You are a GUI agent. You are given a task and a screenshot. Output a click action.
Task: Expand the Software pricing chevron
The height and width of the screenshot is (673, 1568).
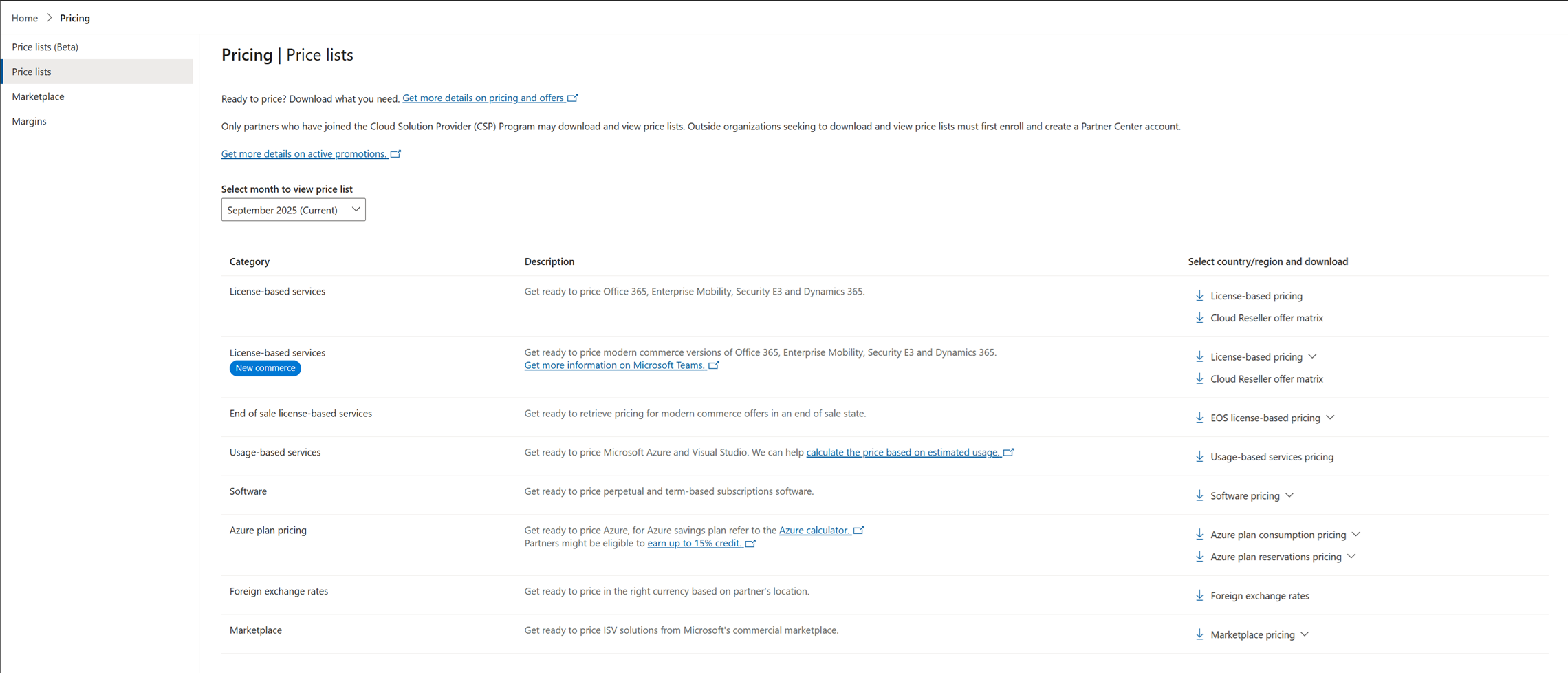tap(1289, 495)
